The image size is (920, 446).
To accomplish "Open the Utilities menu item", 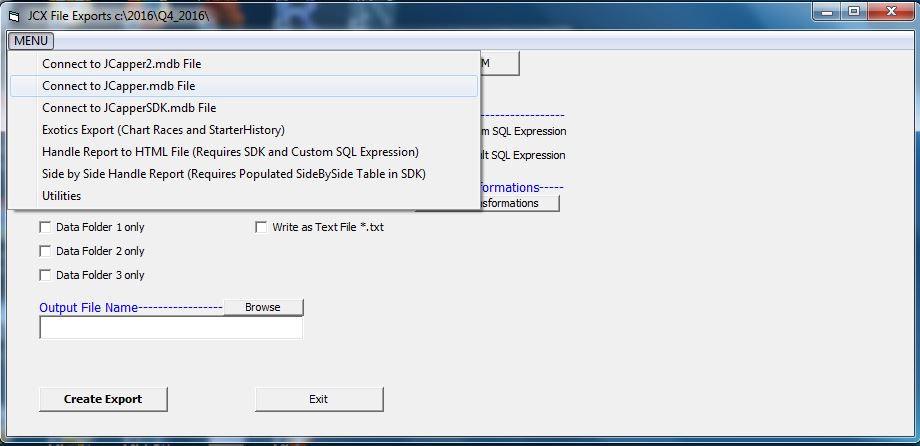I will (244, 196).
